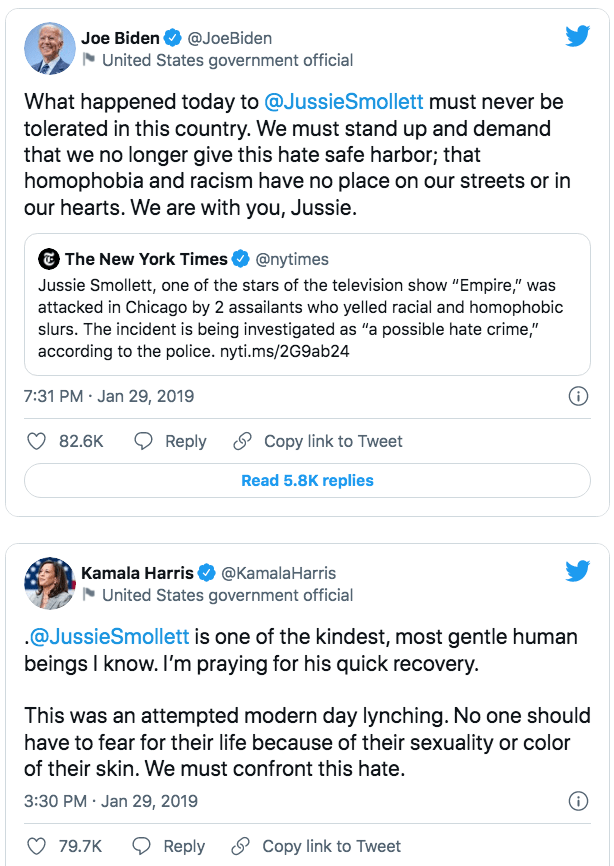Like Joe Biden's tweet with the heart
This screenshot has width=614, height=866.
(36, 441)
